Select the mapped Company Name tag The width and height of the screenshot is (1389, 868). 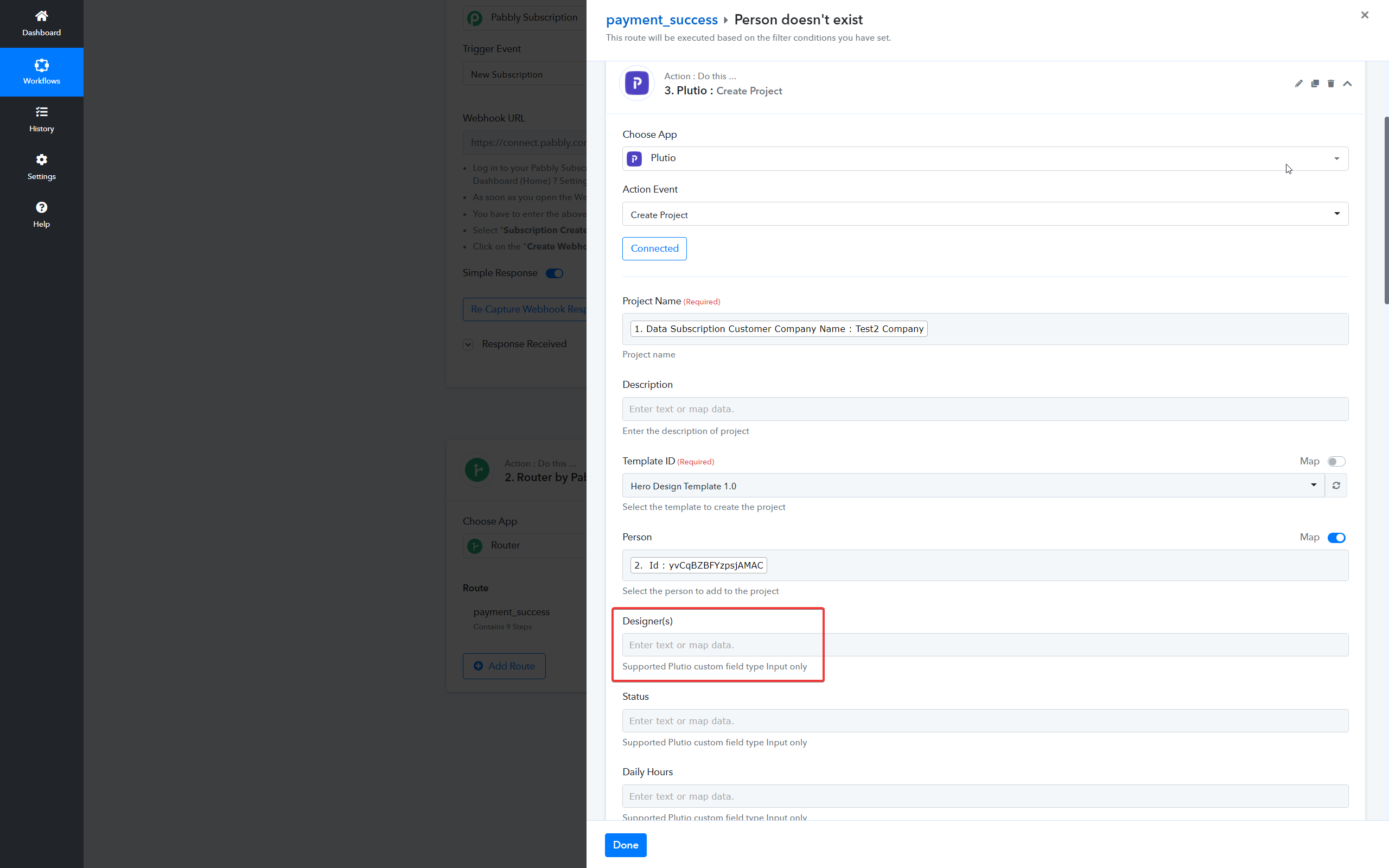tap(779, 329)
